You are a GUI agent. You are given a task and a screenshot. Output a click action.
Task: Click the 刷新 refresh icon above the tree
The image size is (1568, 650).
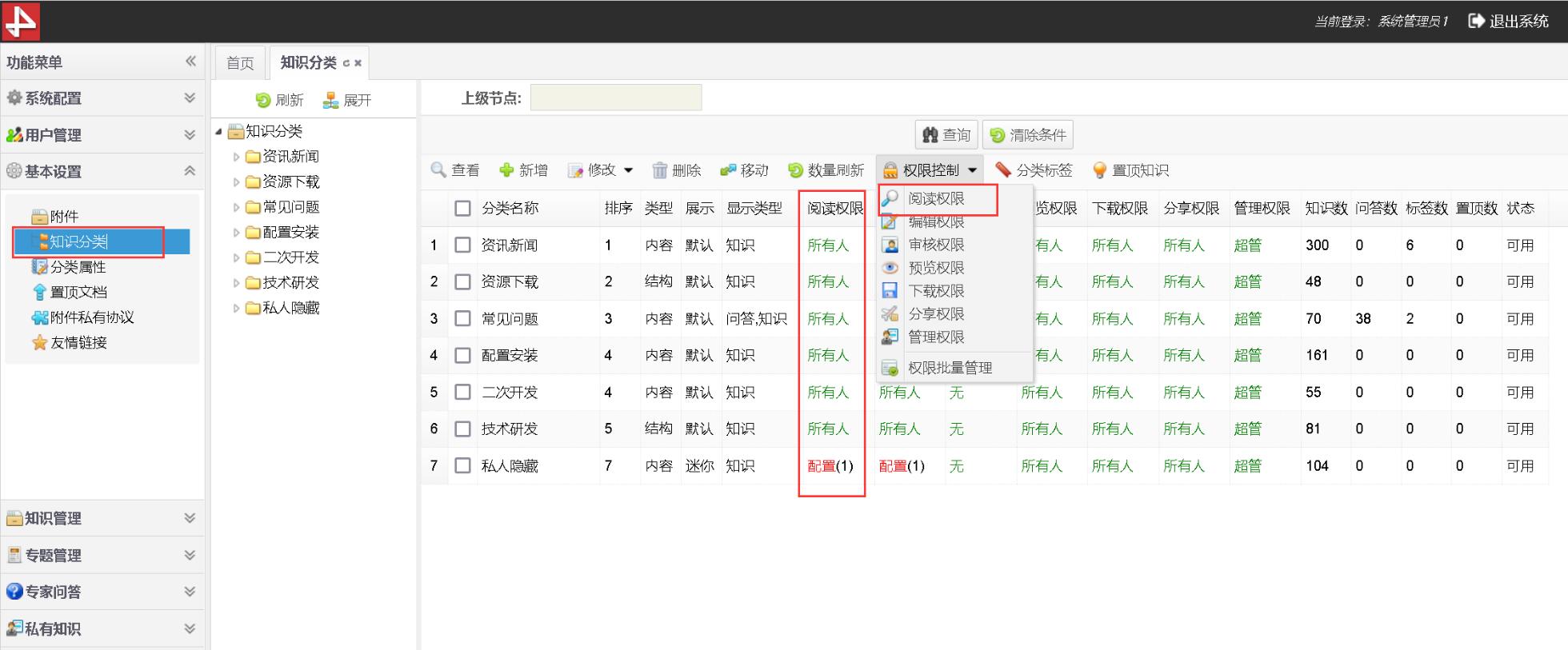[262, 100]
